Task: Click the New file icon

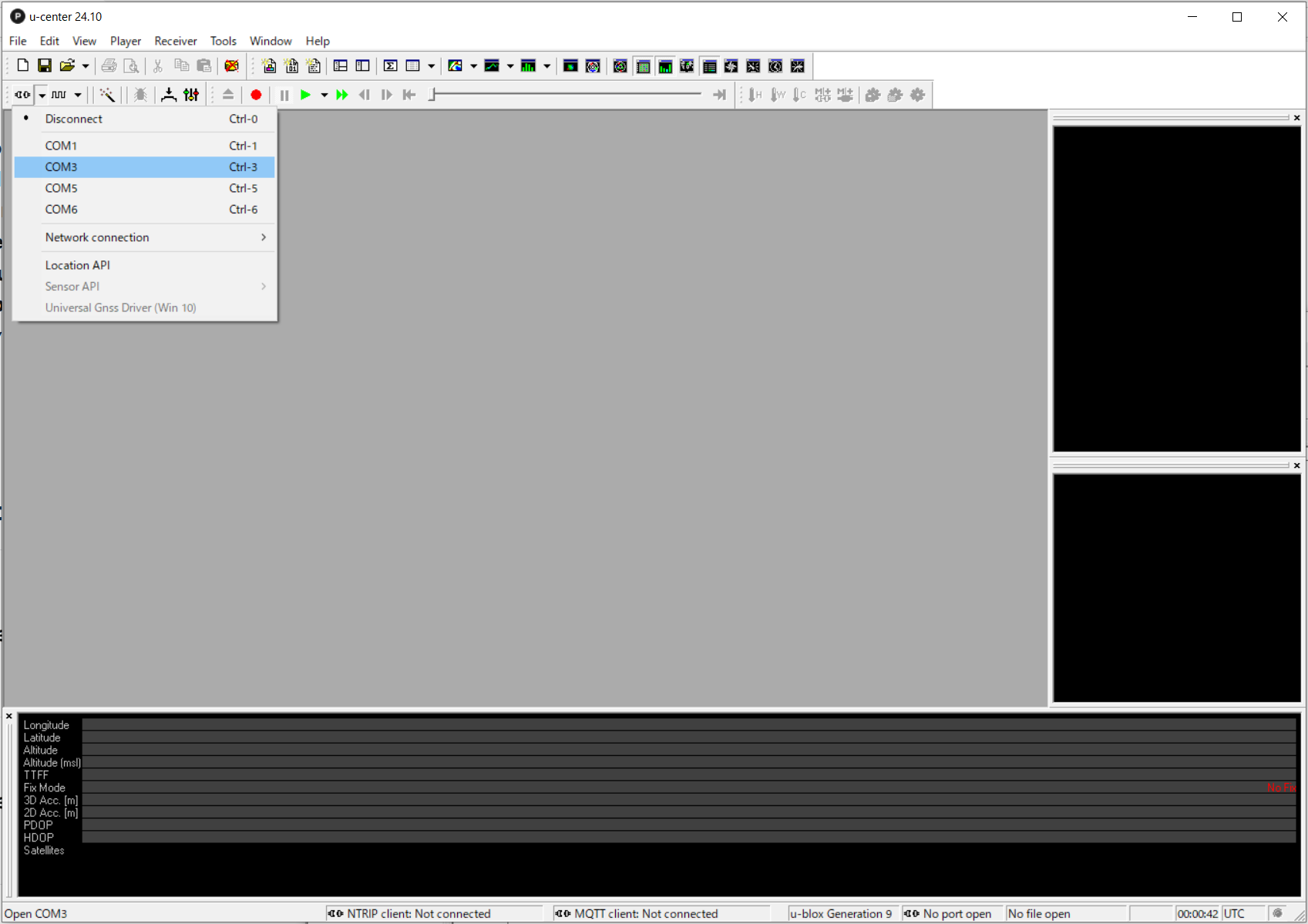Action: [x=23, y=66]
